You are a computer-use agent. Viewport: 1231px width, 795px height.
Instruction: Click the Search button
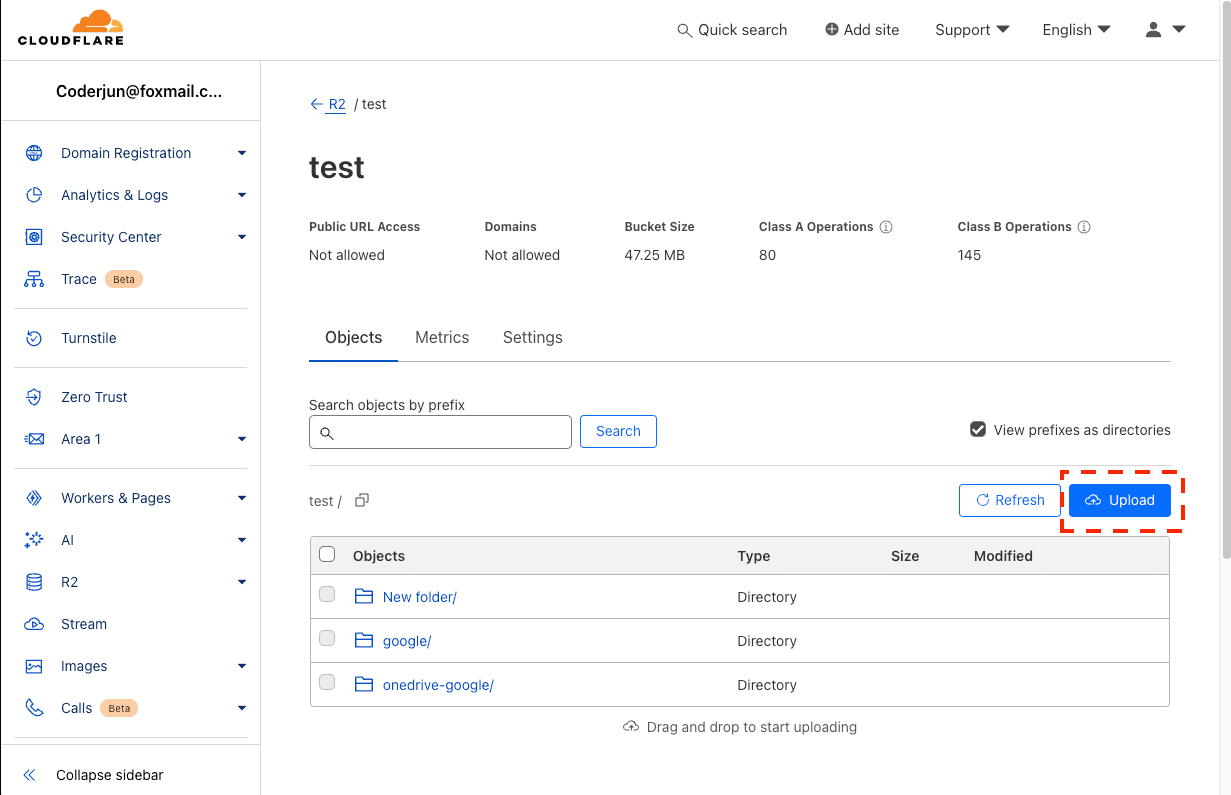tap(618, 431)
